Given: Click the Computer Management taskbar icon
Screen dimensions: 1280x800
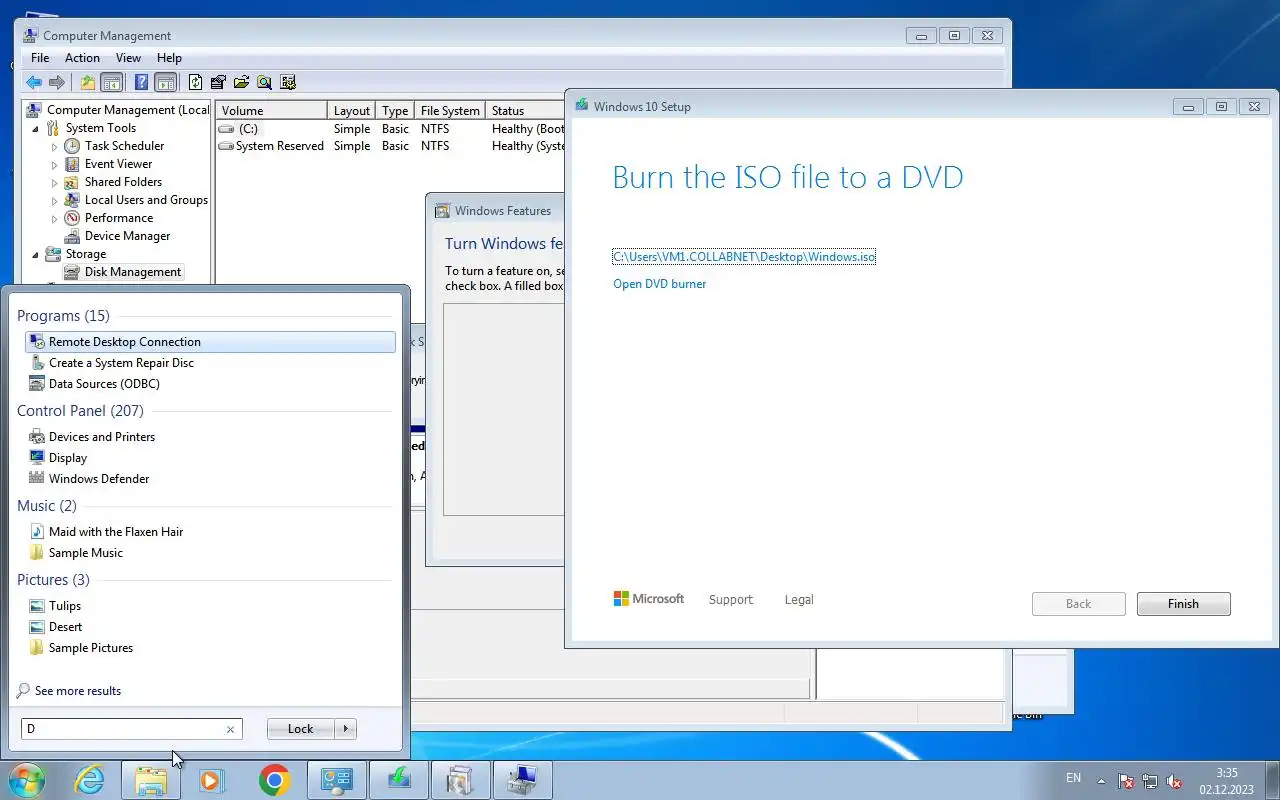Looking at the screenshot, I should coord(522,780).
